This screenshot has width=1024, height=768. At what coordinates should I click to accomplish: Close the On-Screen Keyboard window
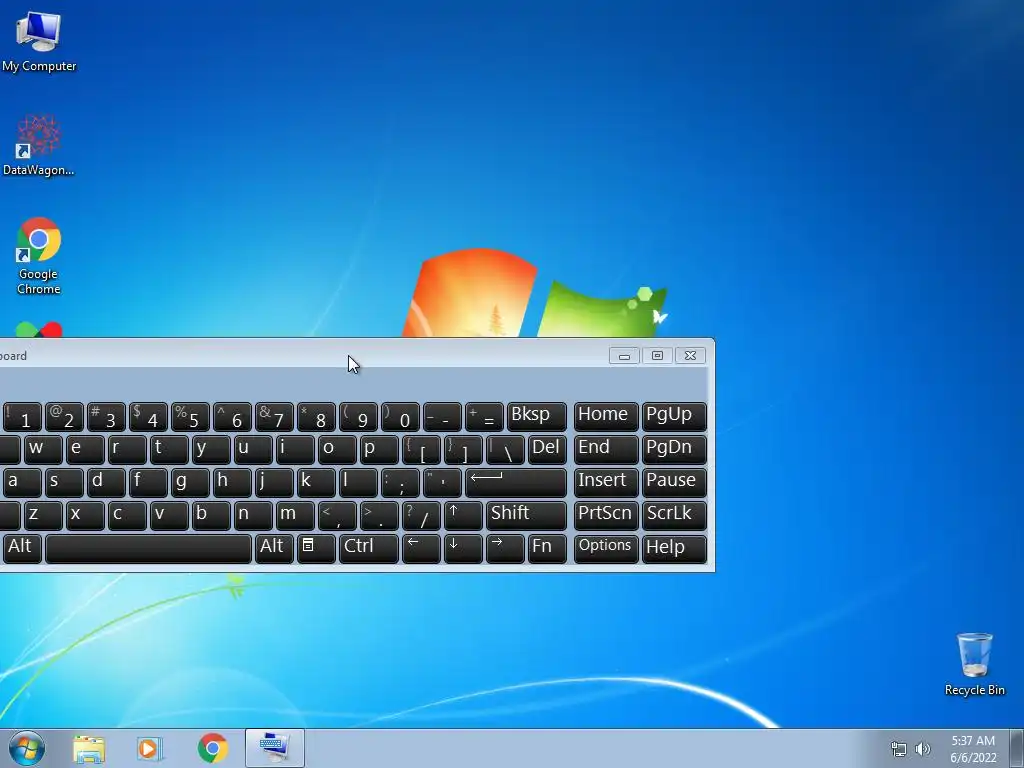[x=690, y=355]
